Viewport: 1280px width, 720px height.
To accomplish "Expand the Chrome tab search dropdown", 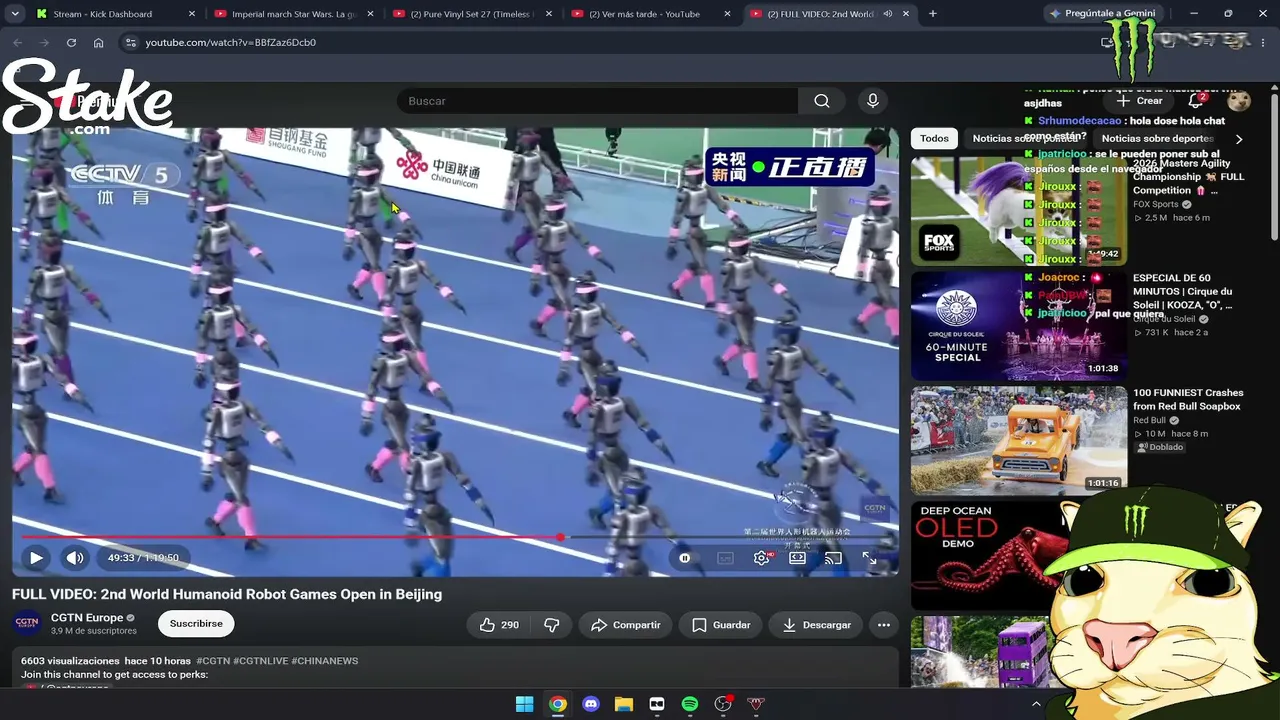I will [x=14, y=14].
